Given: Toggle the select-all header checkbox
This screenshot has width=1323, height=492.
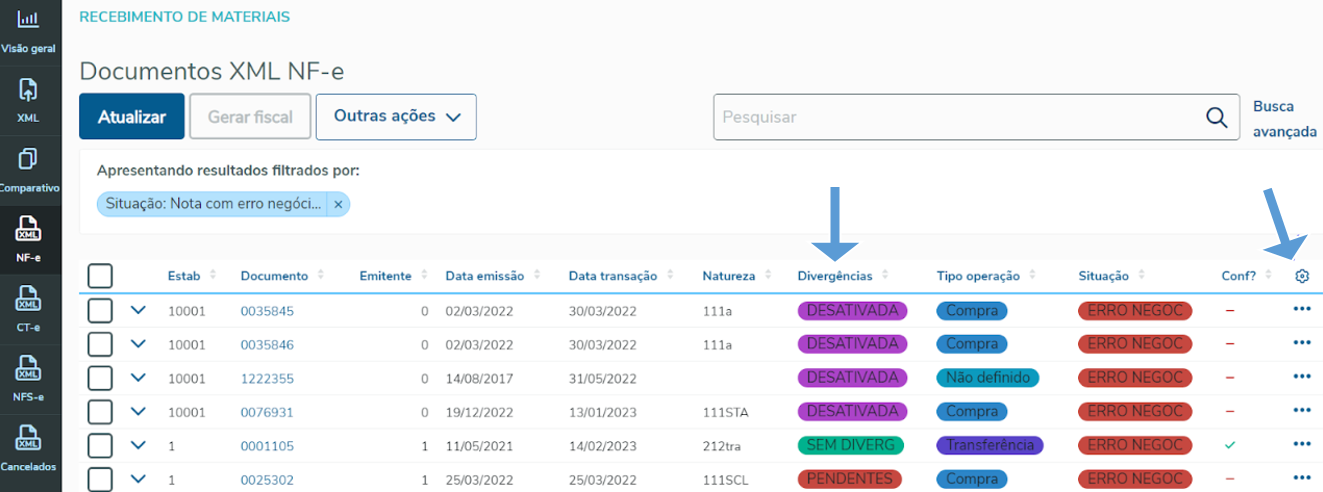Looking at the screenshot, I should click(x=100, y=276).
